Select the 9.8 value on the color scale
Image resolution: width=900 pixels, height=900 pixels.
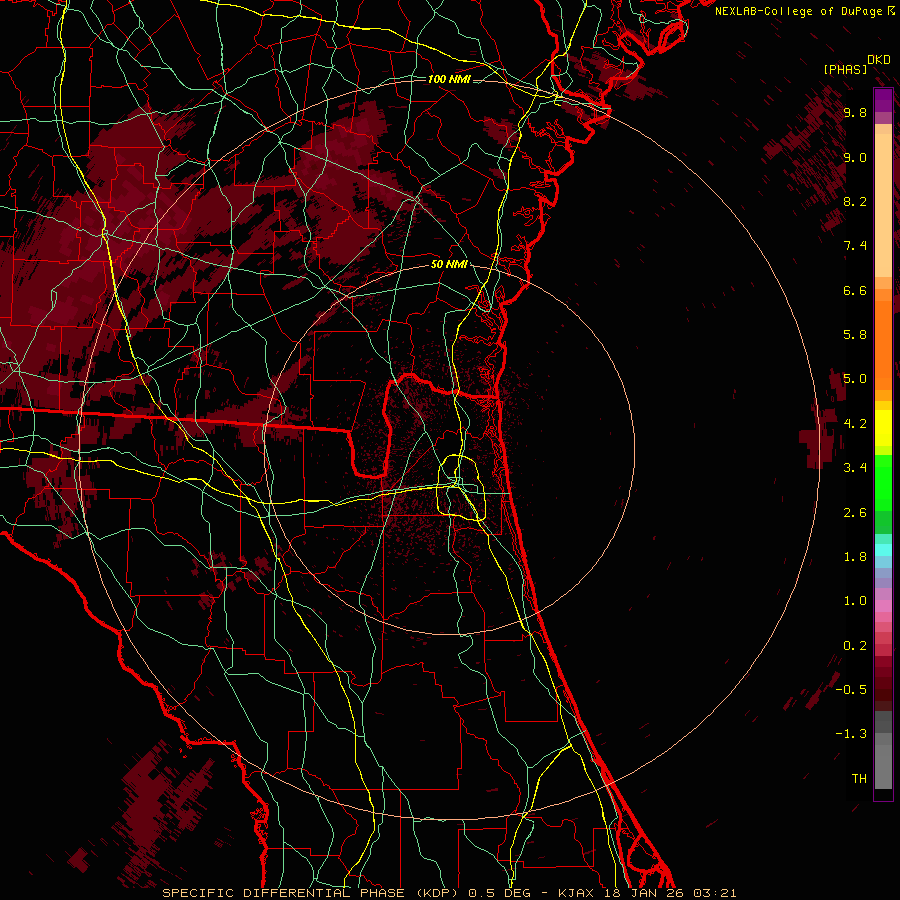(855, 113)
